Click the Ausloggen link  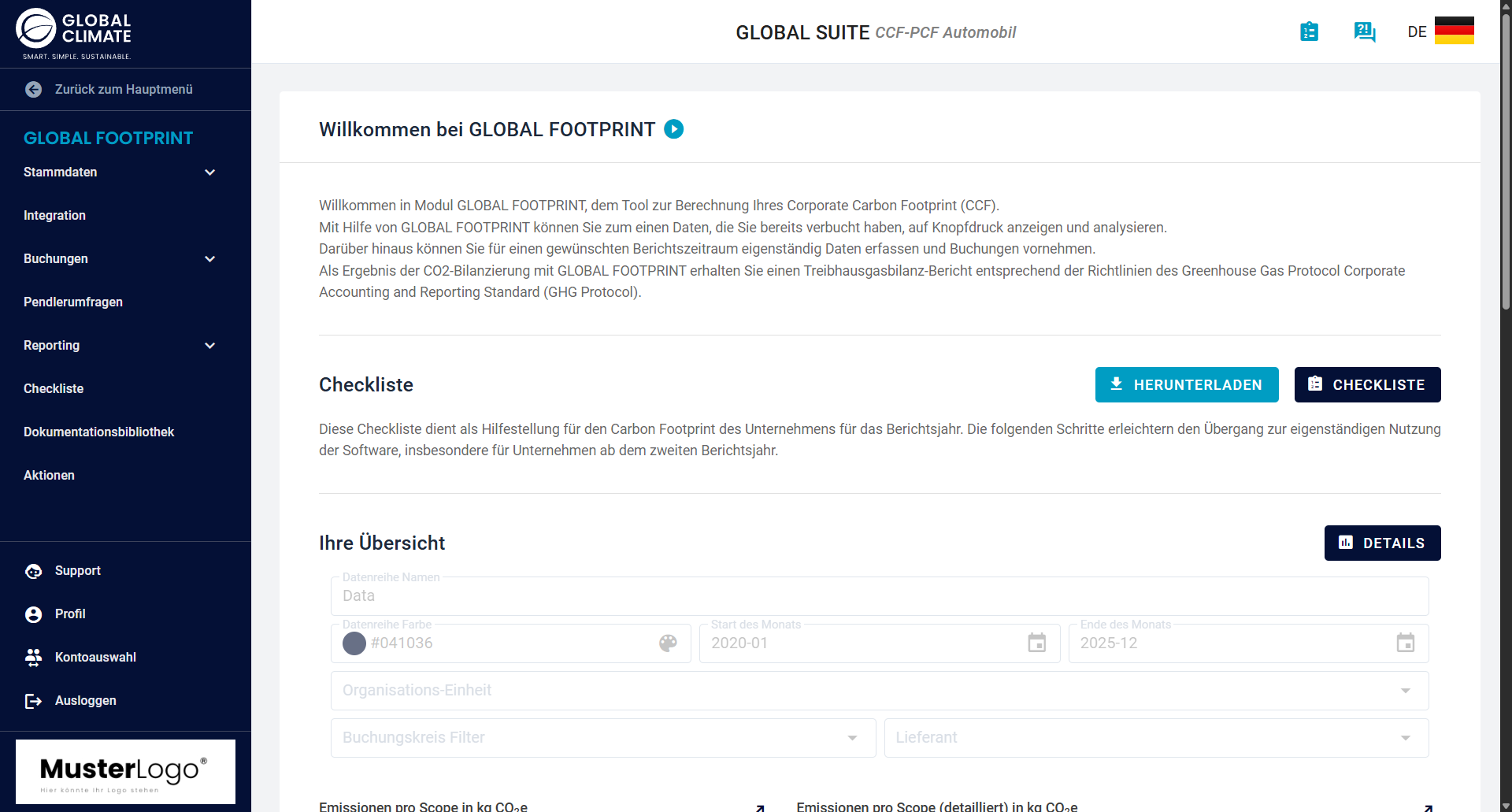(x=86, y=701)
